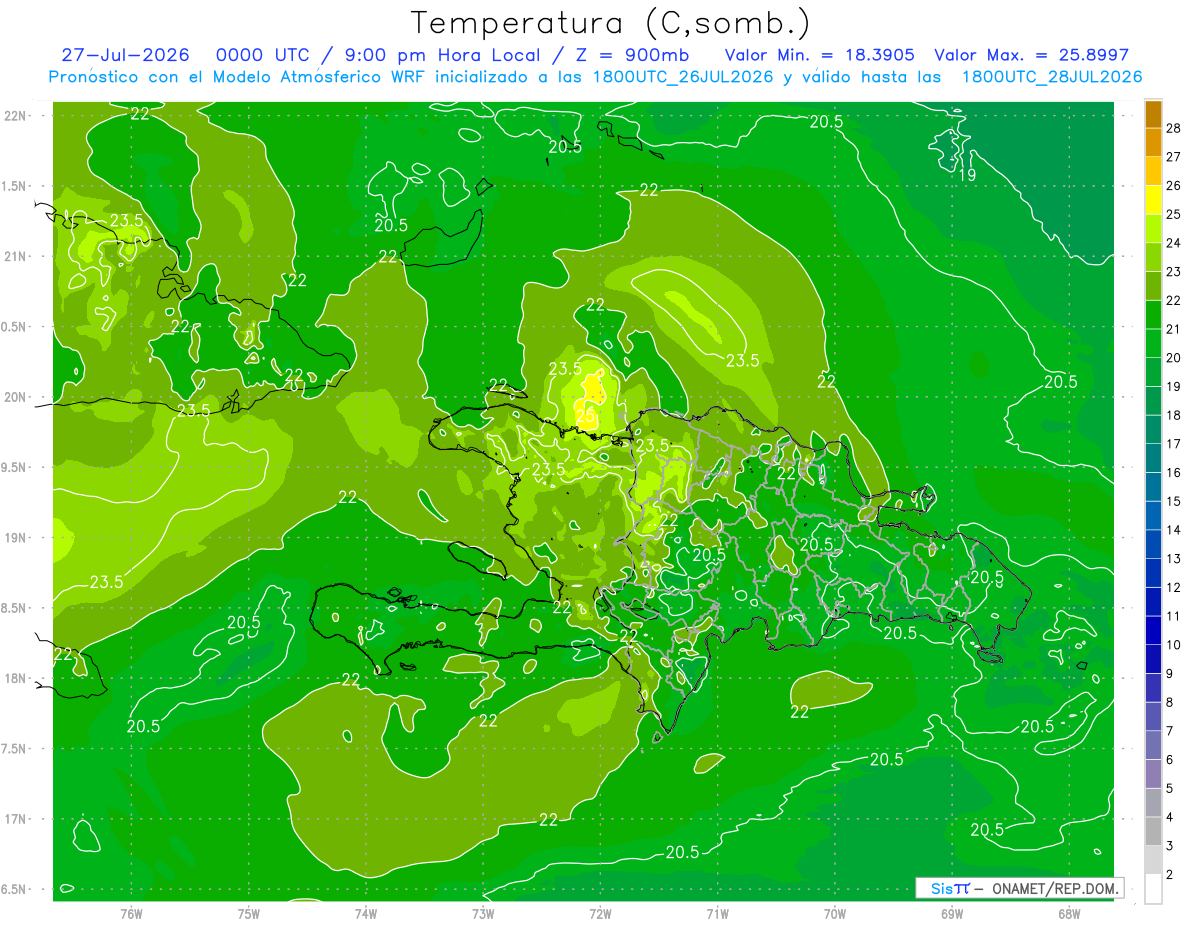The height and width of the screenshot is (927, 1200).
Task: Pick the dark blue swatch between 10 and 11
Action: (x=1153, y=631)
